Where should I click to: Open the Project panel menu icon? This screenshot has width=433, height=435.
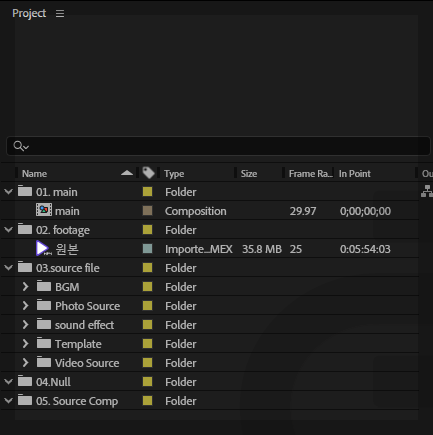(x=60, y=13)
